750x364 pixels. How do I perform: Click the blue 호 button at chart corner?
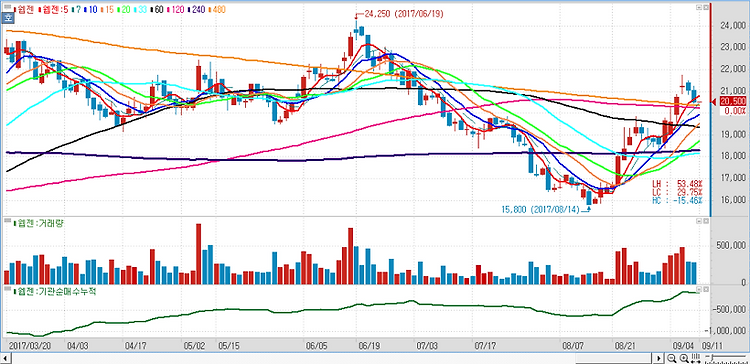(x=7, y=19)
